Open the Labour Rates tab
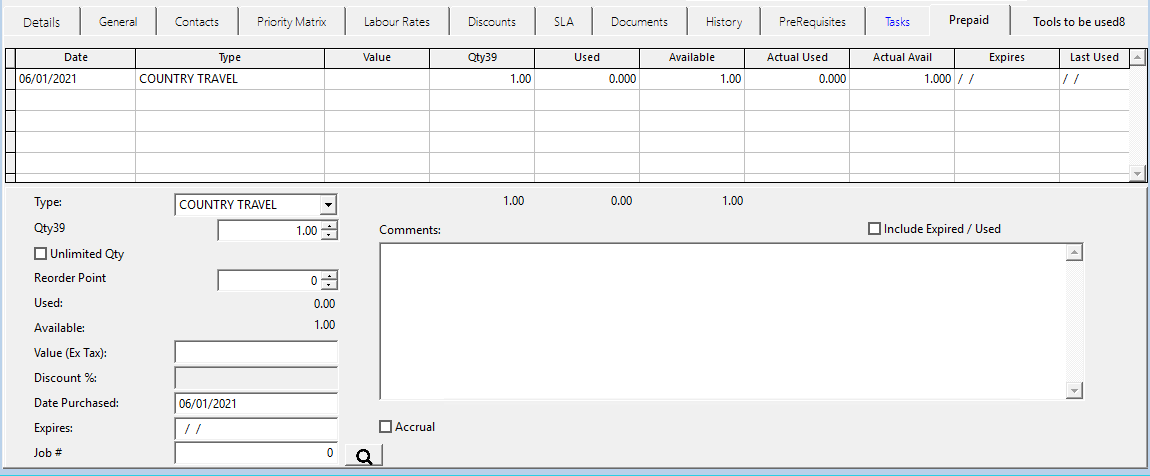The height and width of the screenshot is (476, 1150). click(396, 22)
